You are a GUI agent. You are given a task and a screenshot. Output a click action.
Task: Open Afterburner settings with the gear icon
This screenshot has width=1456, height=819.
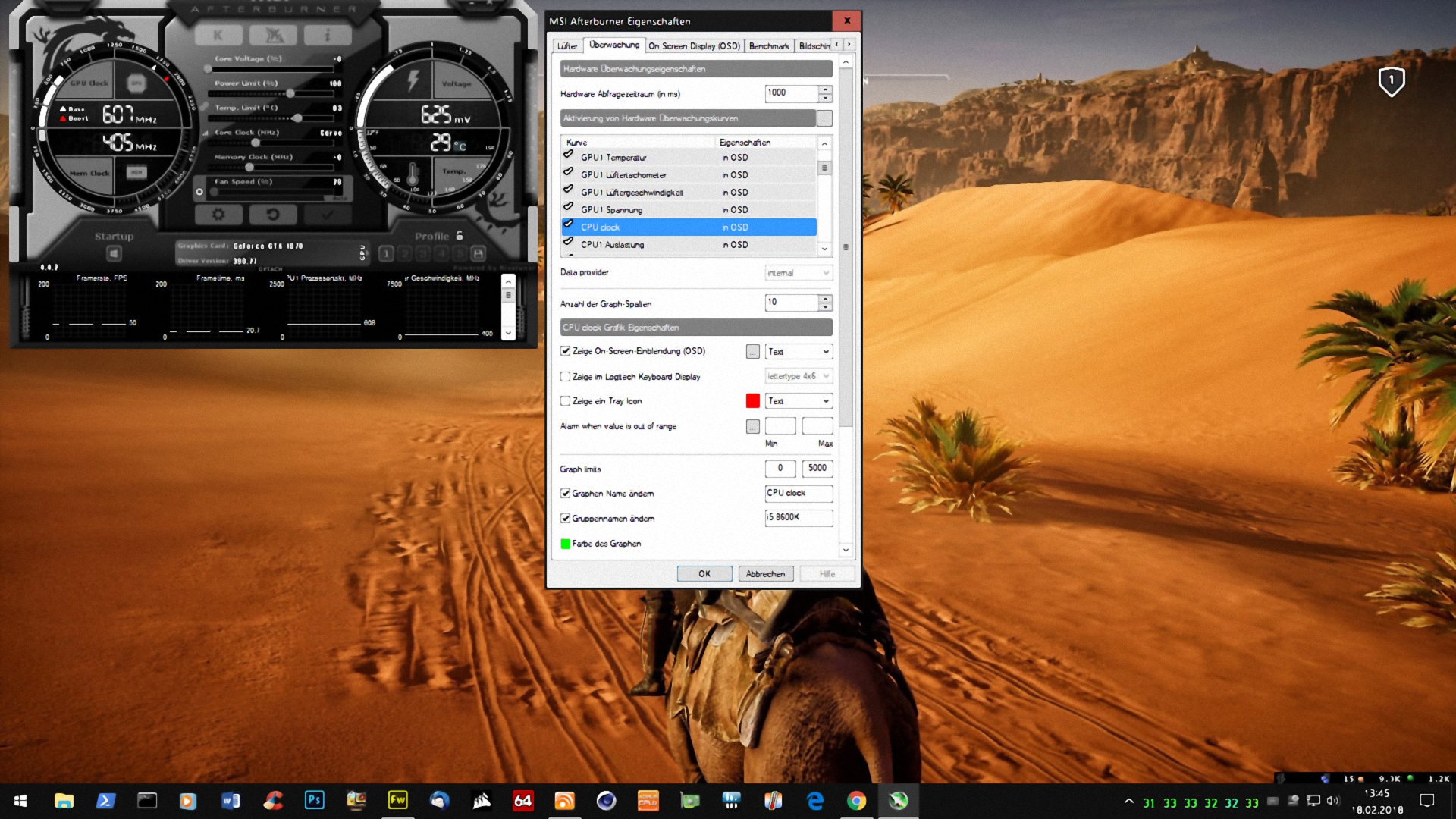click(218, 215)
